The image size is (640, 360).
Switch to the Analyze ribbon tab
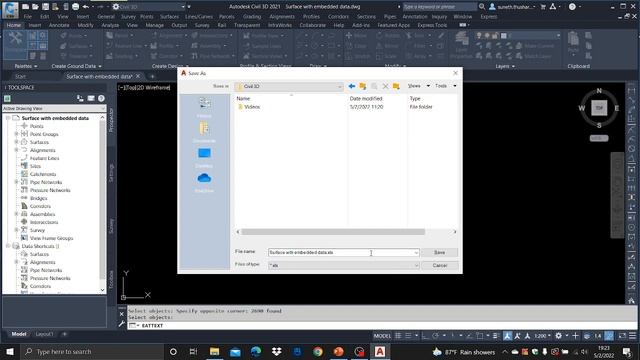point(110,25)
